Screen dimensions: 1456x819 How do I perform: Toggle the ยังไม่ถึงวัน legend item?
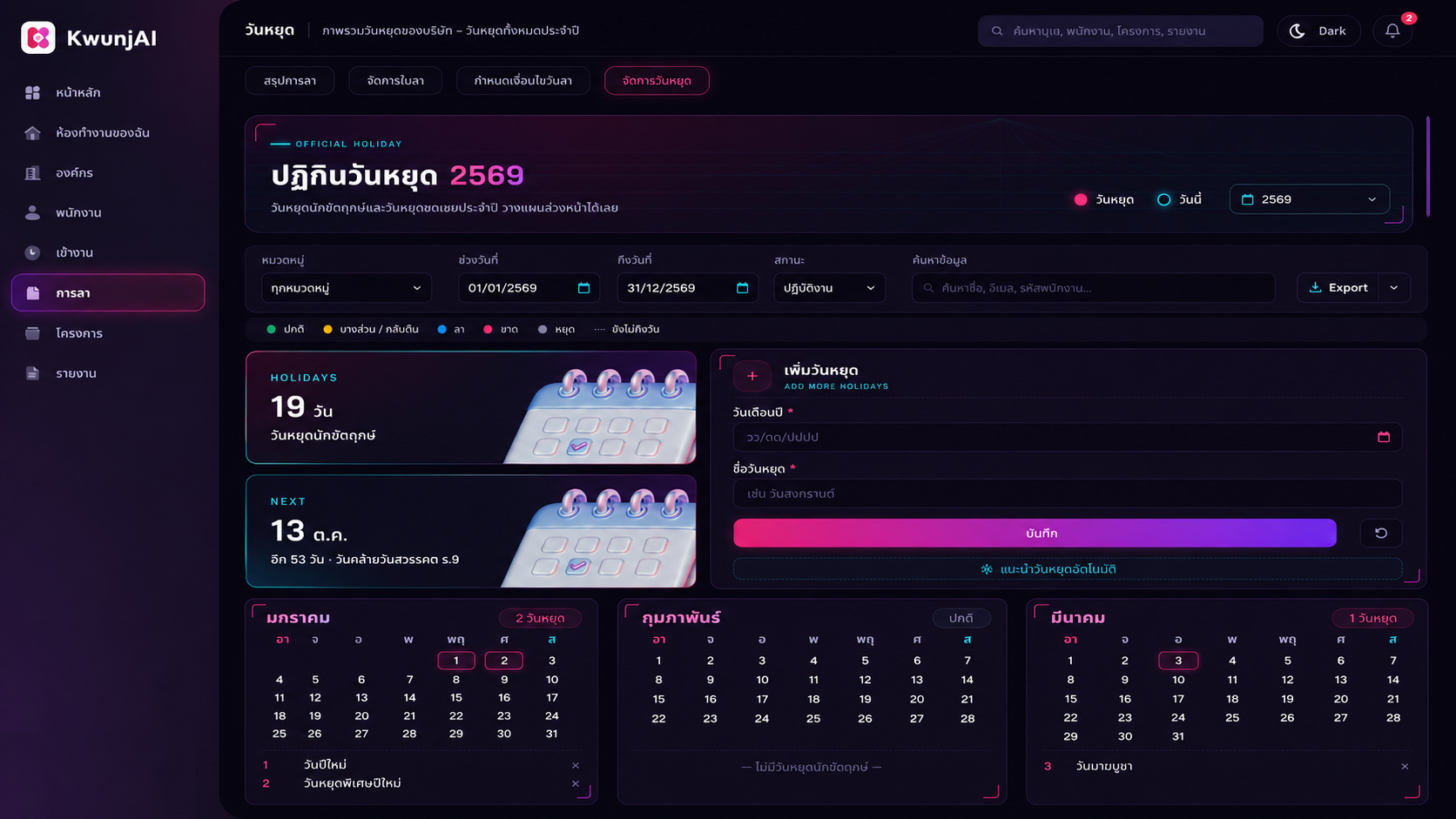(627, 329)
